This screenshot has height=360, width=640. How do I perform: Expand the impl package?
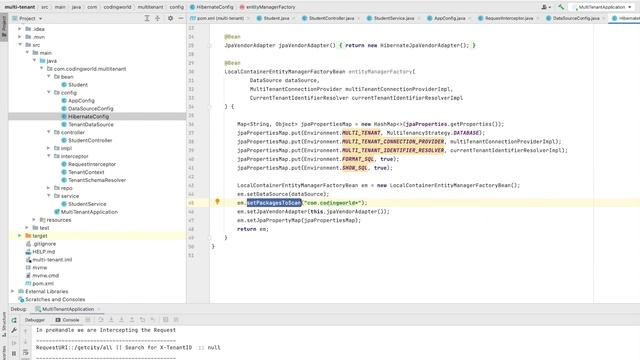tap(49, 148)
